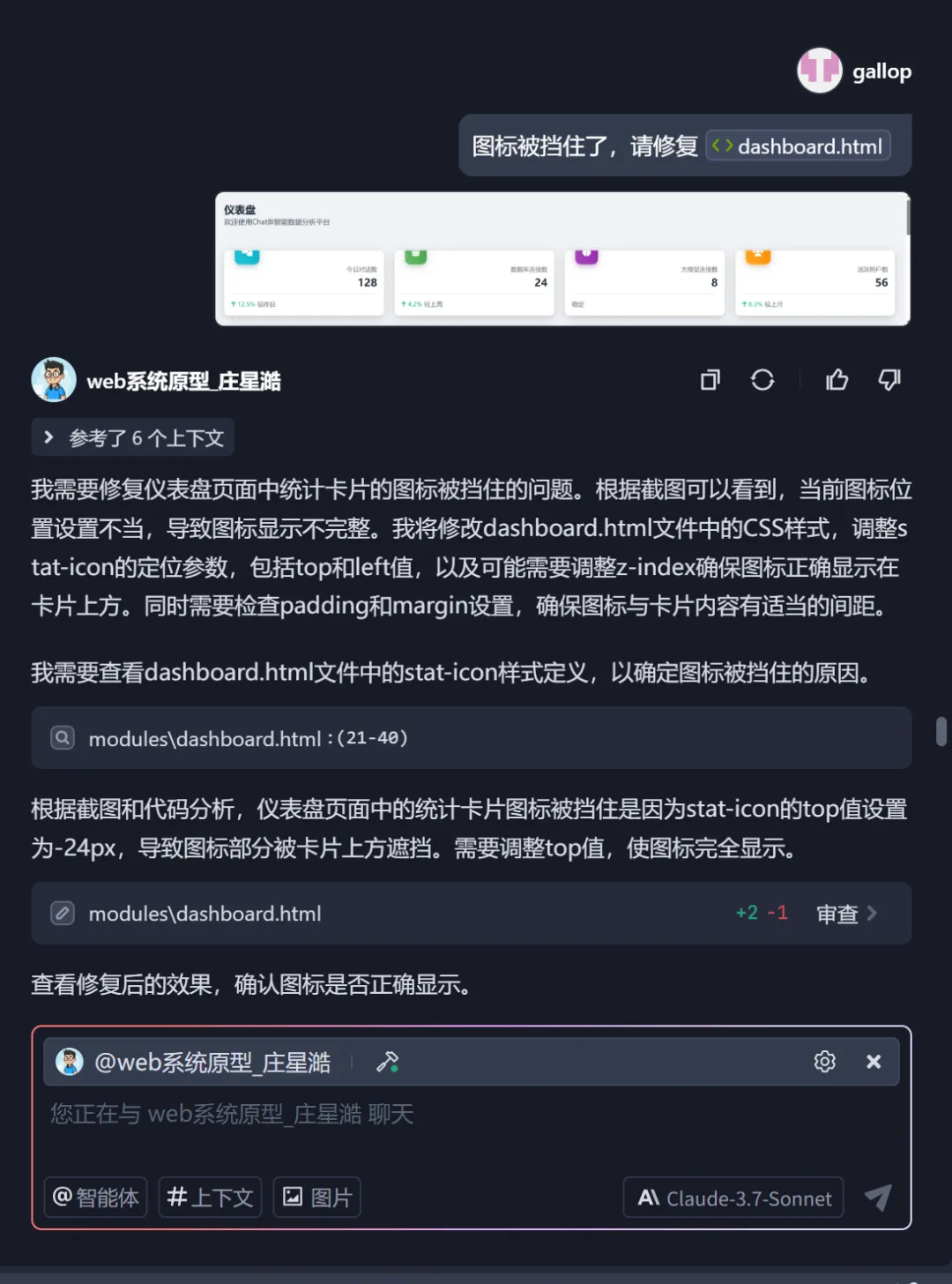This screenshot has width=952, height=1284.
Task: Give thumbs down to the response
Action: point(889,380)
